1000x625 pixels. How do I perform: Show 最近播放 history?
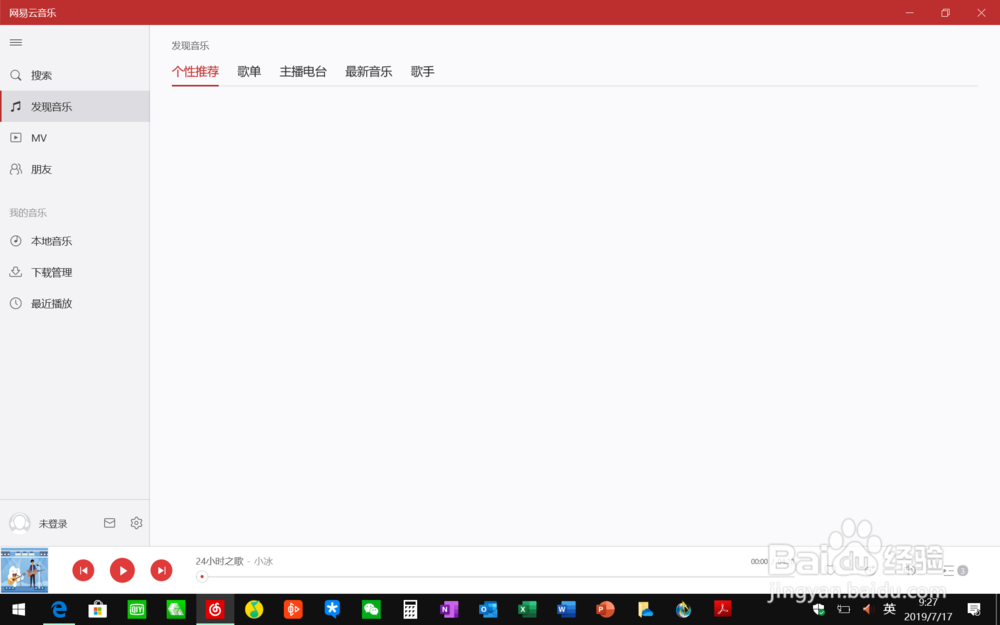(75, 304)
